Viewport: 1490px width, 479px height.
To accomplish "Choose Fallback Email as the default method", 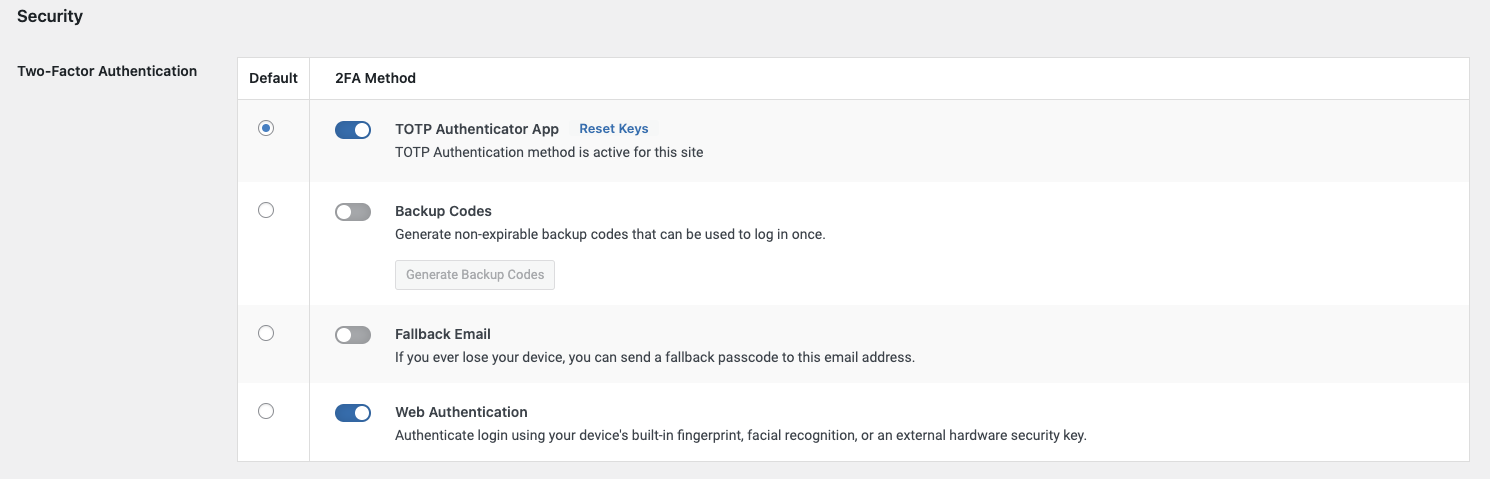I will tap(265, 333).
